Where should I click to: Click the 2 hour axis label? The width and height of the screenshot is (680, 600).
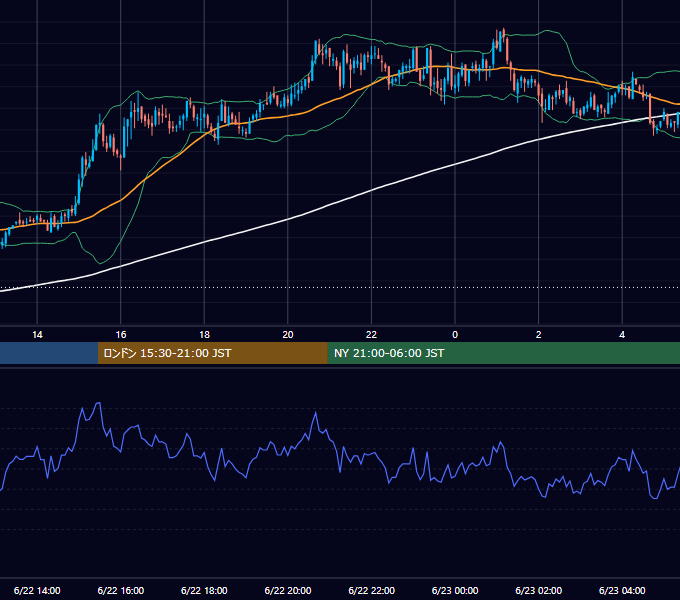(539, 335)
